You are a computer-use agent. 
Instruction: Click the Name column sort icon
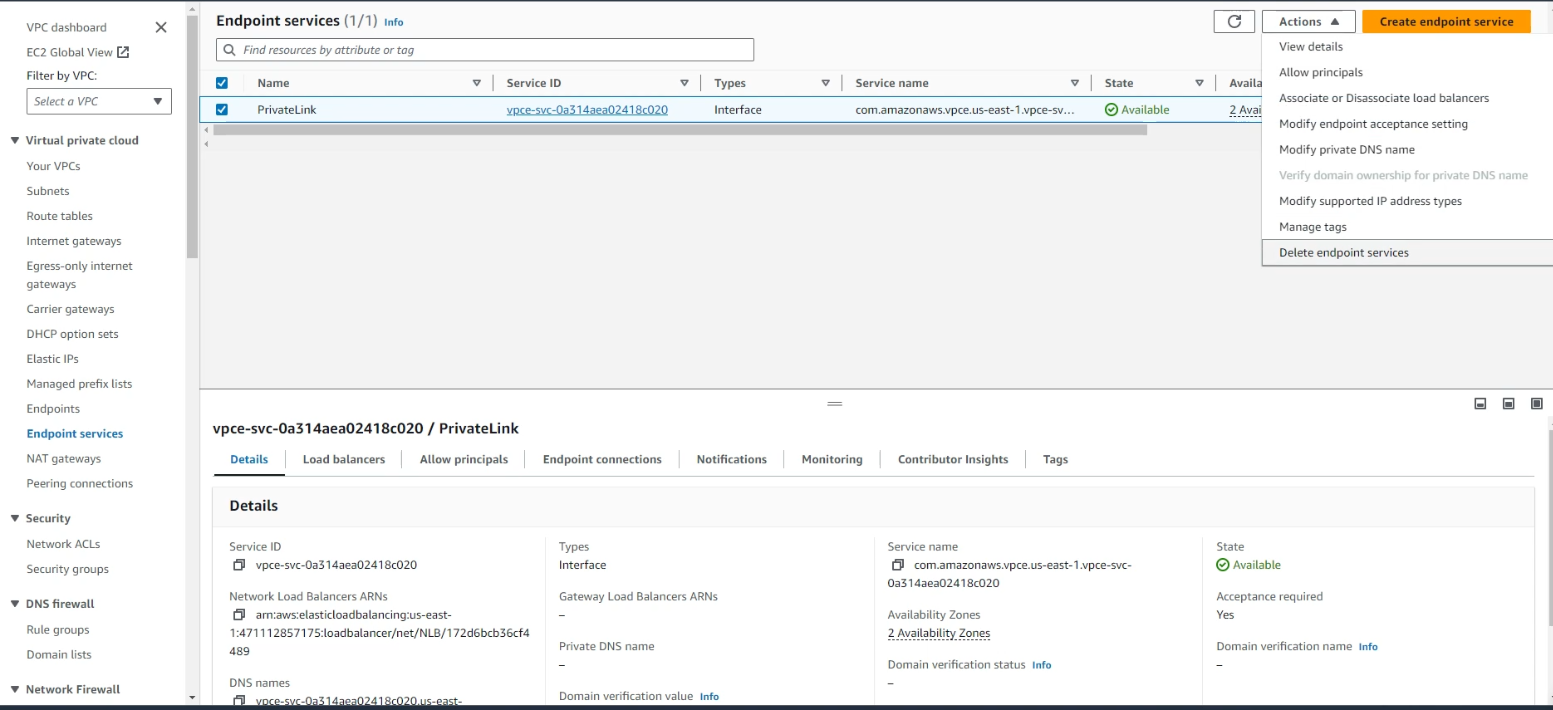click(x=477, y=83)
